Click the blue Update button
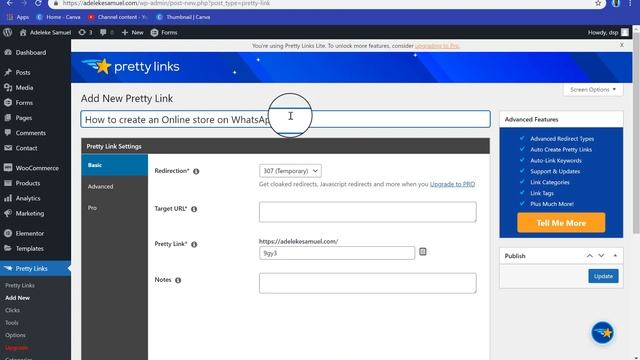Screen dimensions: 640x360 (603, 276)
